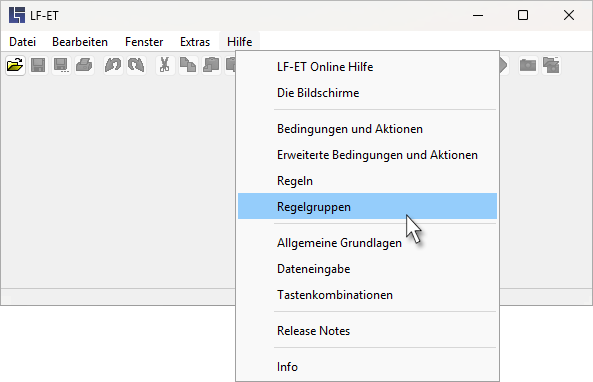Click the save diskette toolbar icon

point(38,65)
